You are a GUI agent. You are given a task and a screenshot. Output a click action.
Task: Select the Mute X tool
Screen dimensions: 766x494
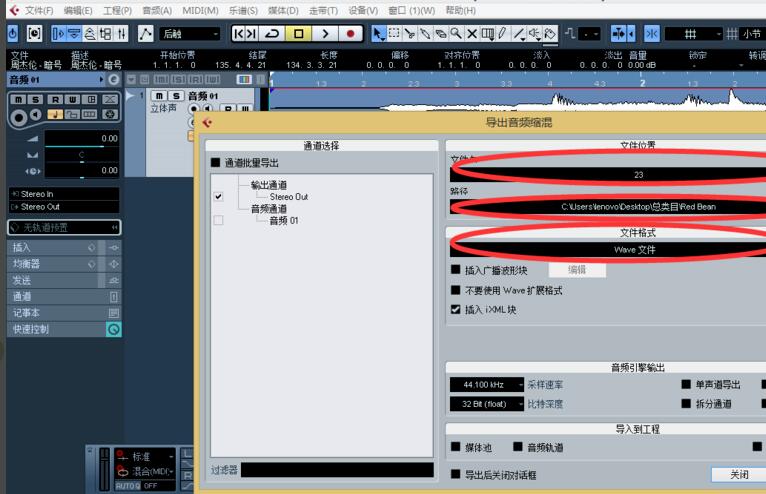471,33
